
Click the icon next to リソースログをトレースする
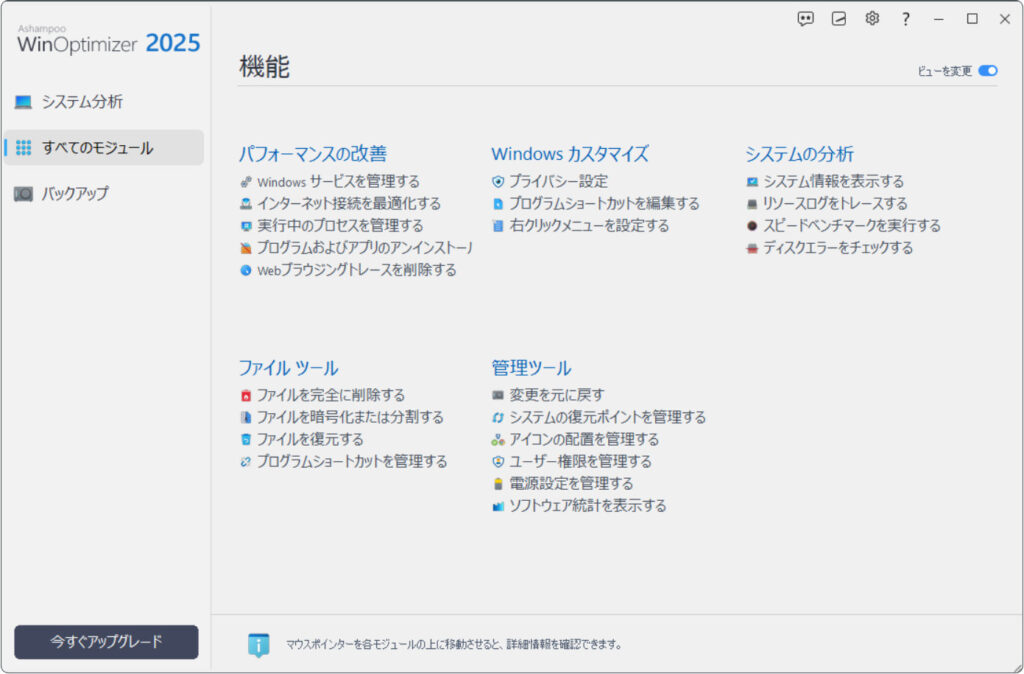pos(752,204)
